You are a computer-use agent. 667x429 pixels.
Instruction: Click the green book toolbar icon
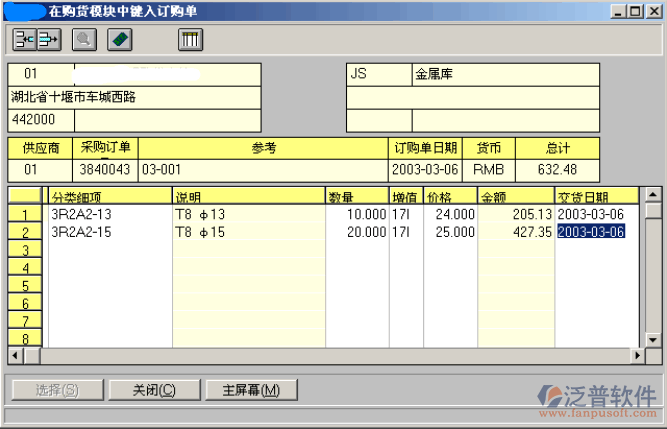[x=119, y=40]
